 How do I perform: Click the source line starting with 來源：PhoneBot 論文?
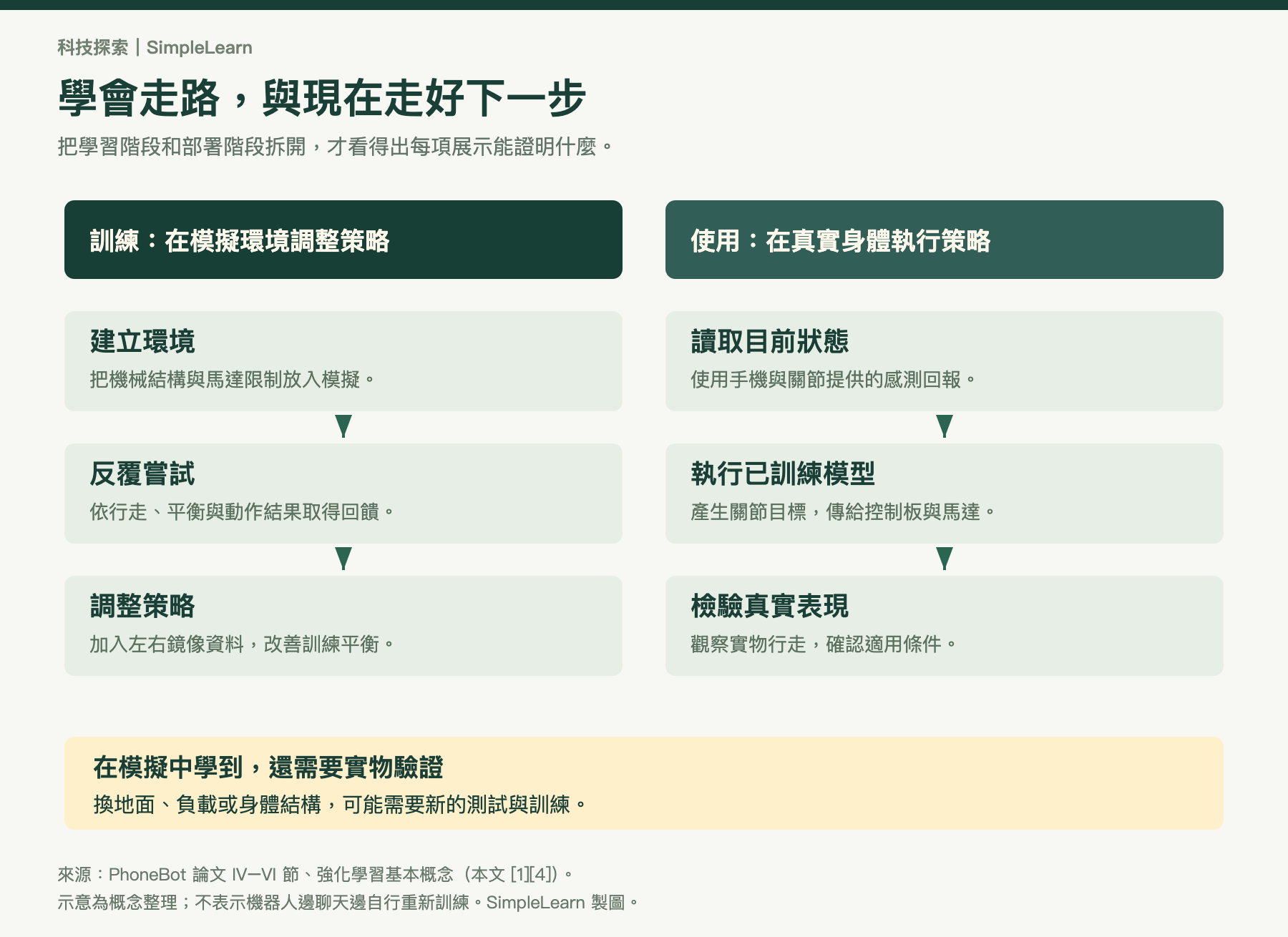pyautogui.click(x=316, y=874)
